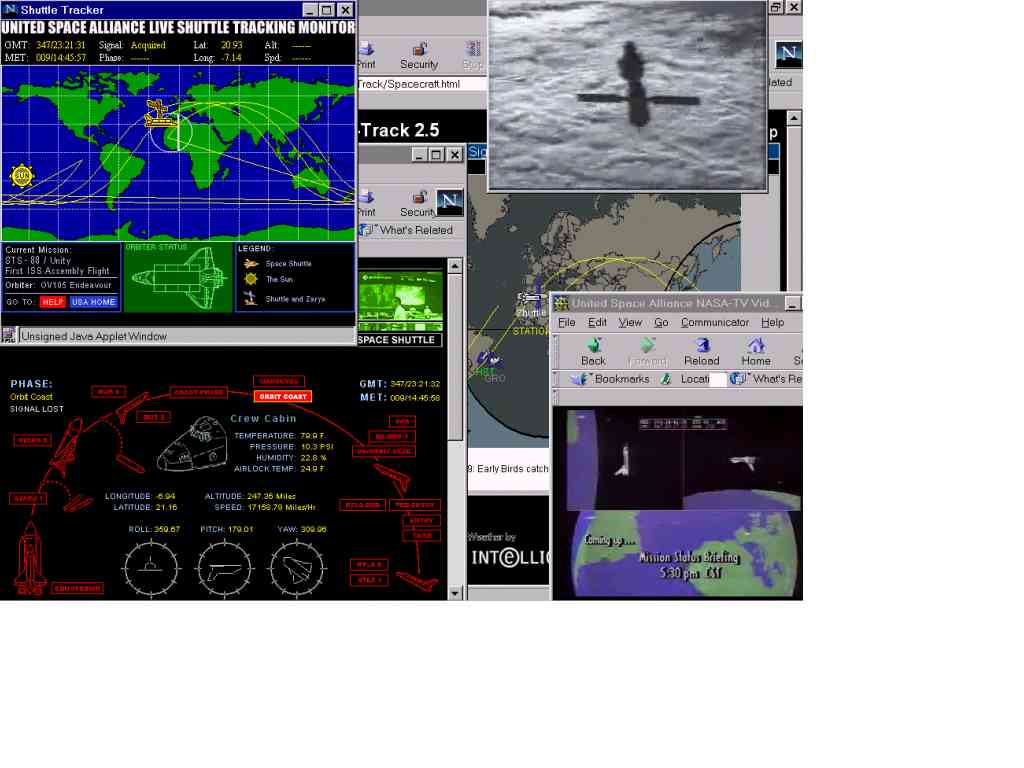Click the green orbiter status diagram
The height and width of the screenshot is (768, 1024).
(x=178, y=278)
